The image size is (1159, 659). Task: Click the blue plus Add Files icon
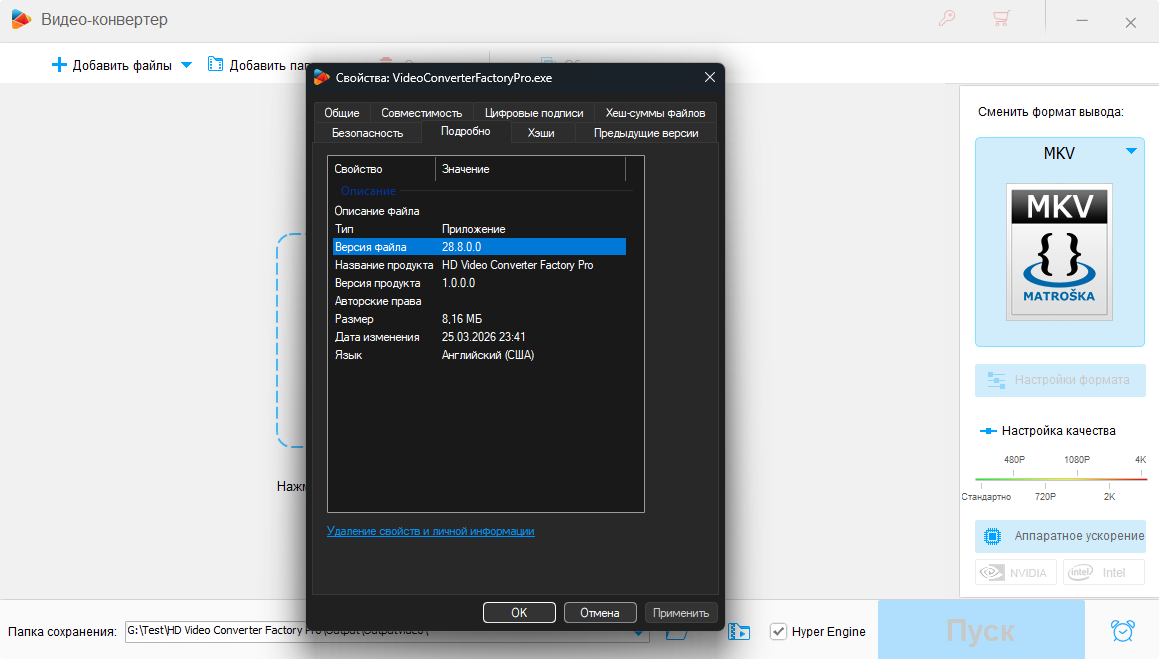[x=59, y=65]
